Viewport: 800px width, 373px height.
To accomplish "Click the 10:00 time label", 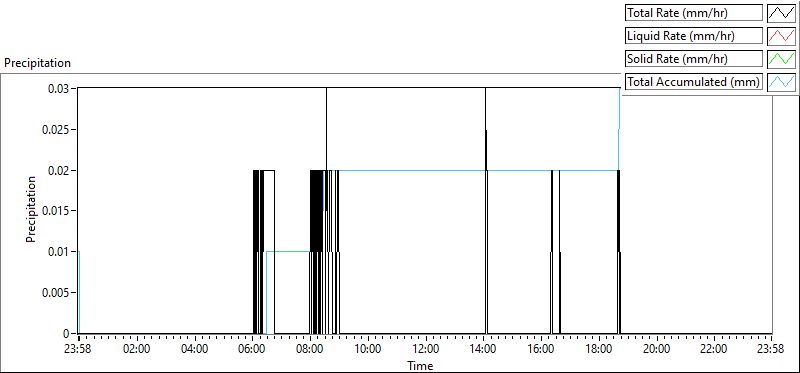I will [x=368, y=350].
